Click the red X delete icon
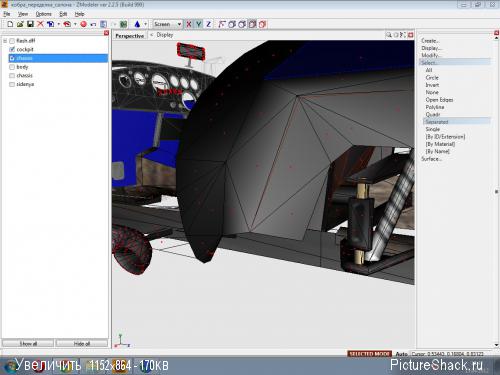 [x=40, y=24]
